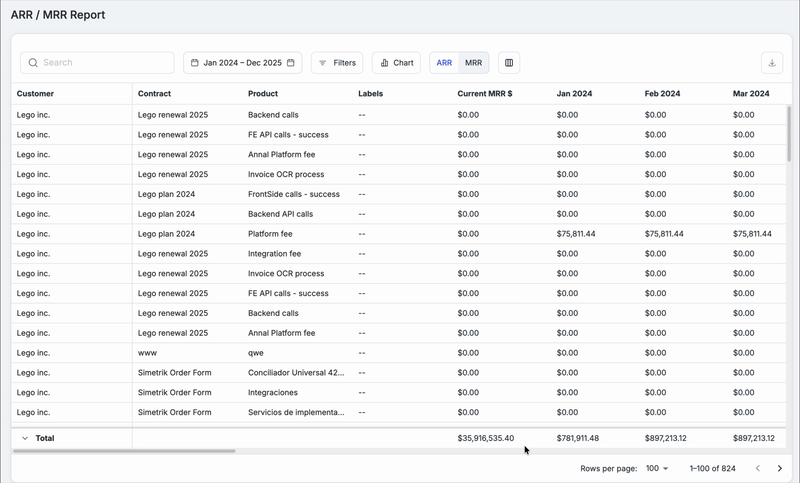Screen dimensions: 800x483
Task: Switch to the MRR toggle
Action: [473, 63]
